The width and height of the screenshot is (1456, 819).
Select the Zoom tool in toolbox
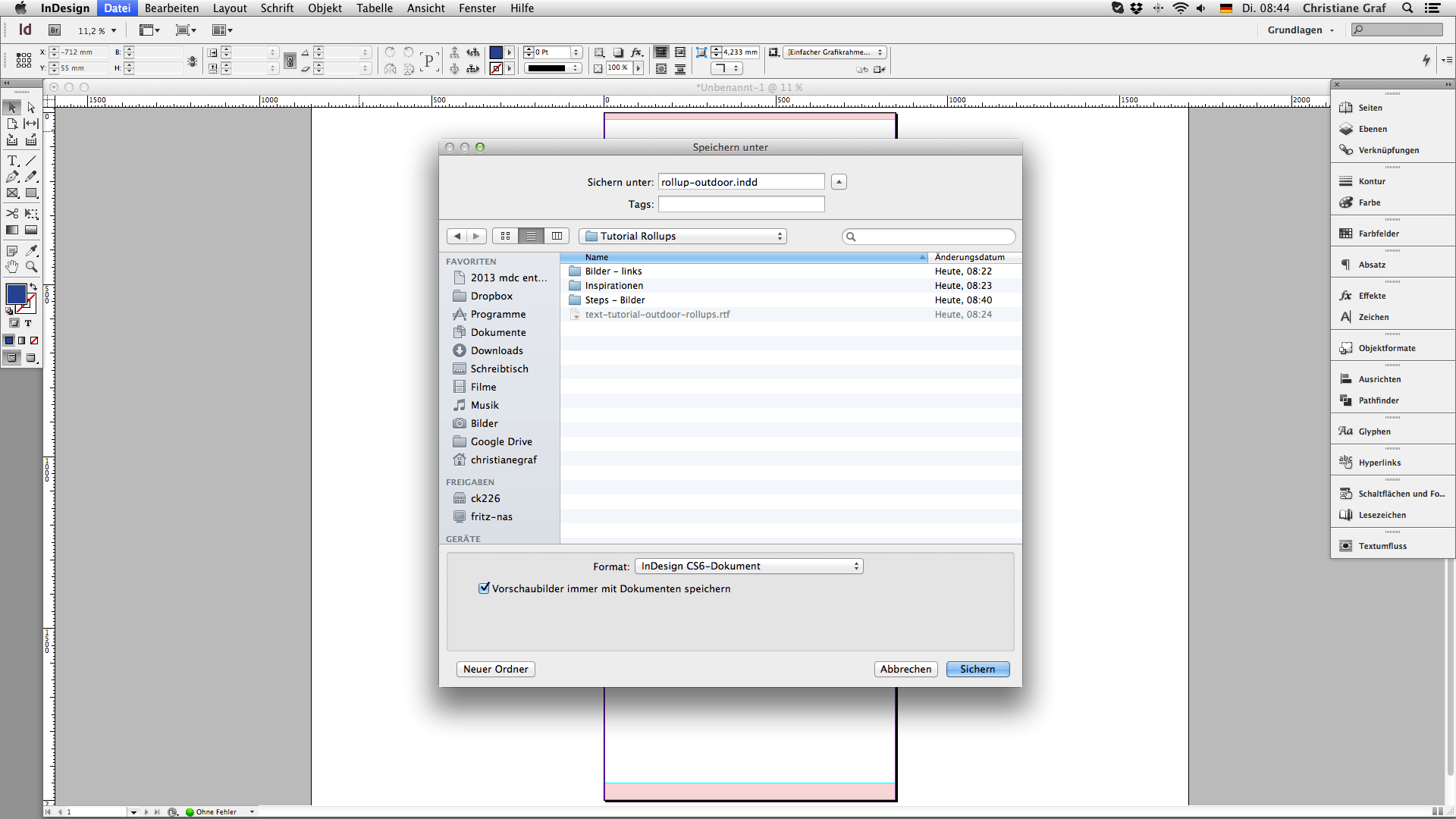31,267
